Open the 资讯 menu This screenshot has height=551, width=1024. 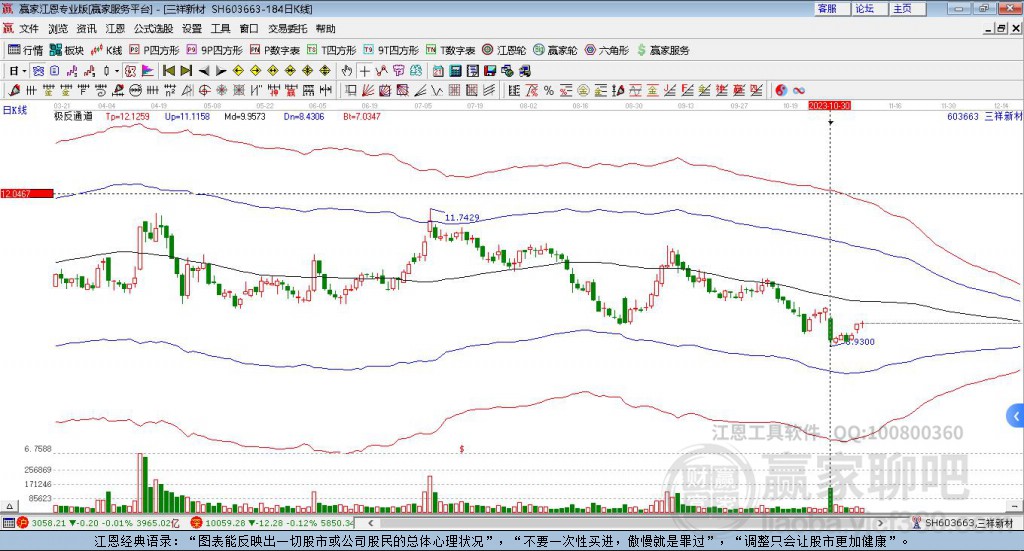[x=86, y=29]
